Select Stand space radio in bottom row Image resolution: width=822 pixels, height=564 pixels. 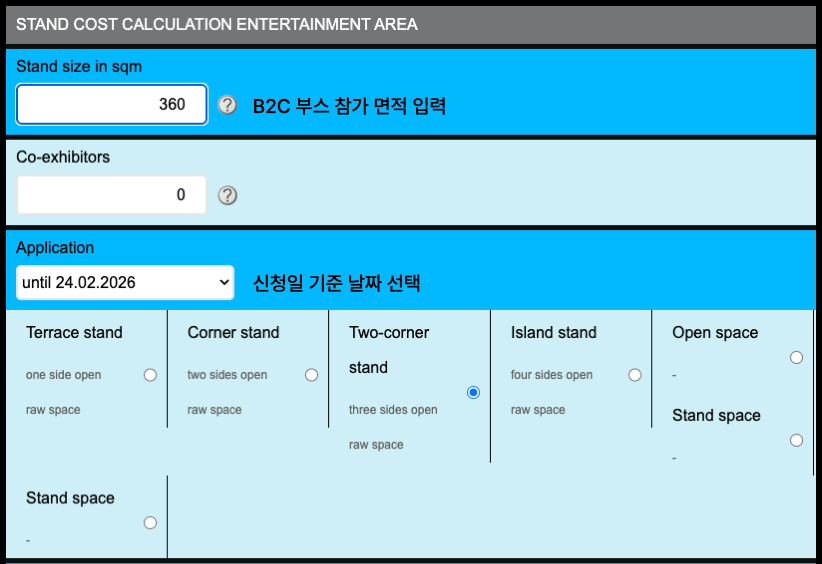tap(150, 523)
